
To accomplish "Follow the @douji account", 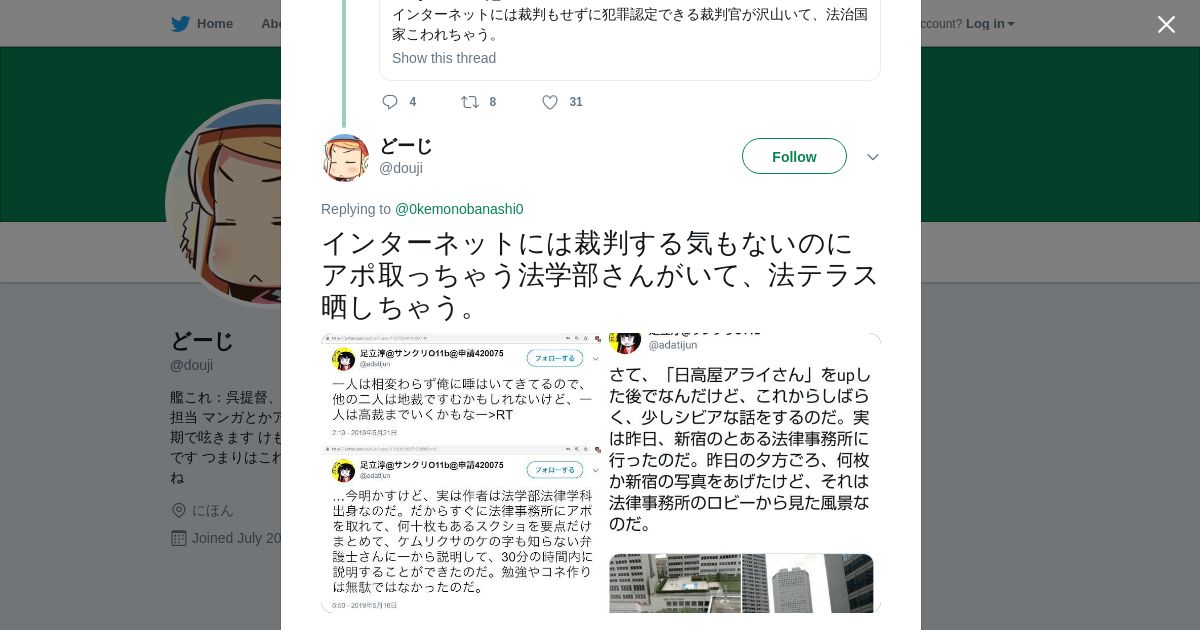I will click(794, 157).
